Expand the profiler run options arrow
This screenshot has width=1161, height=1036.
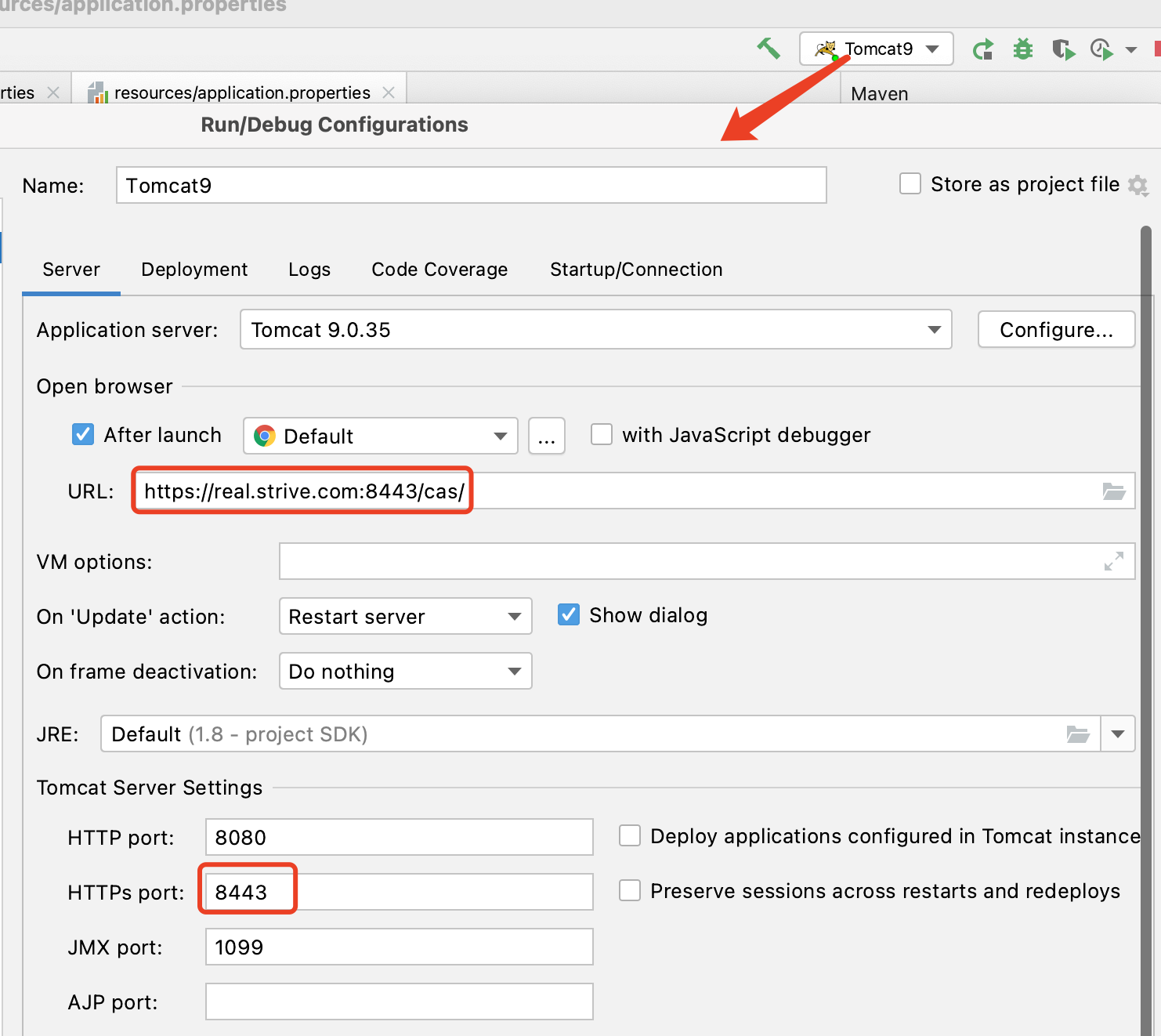[x=1131, y=49]
